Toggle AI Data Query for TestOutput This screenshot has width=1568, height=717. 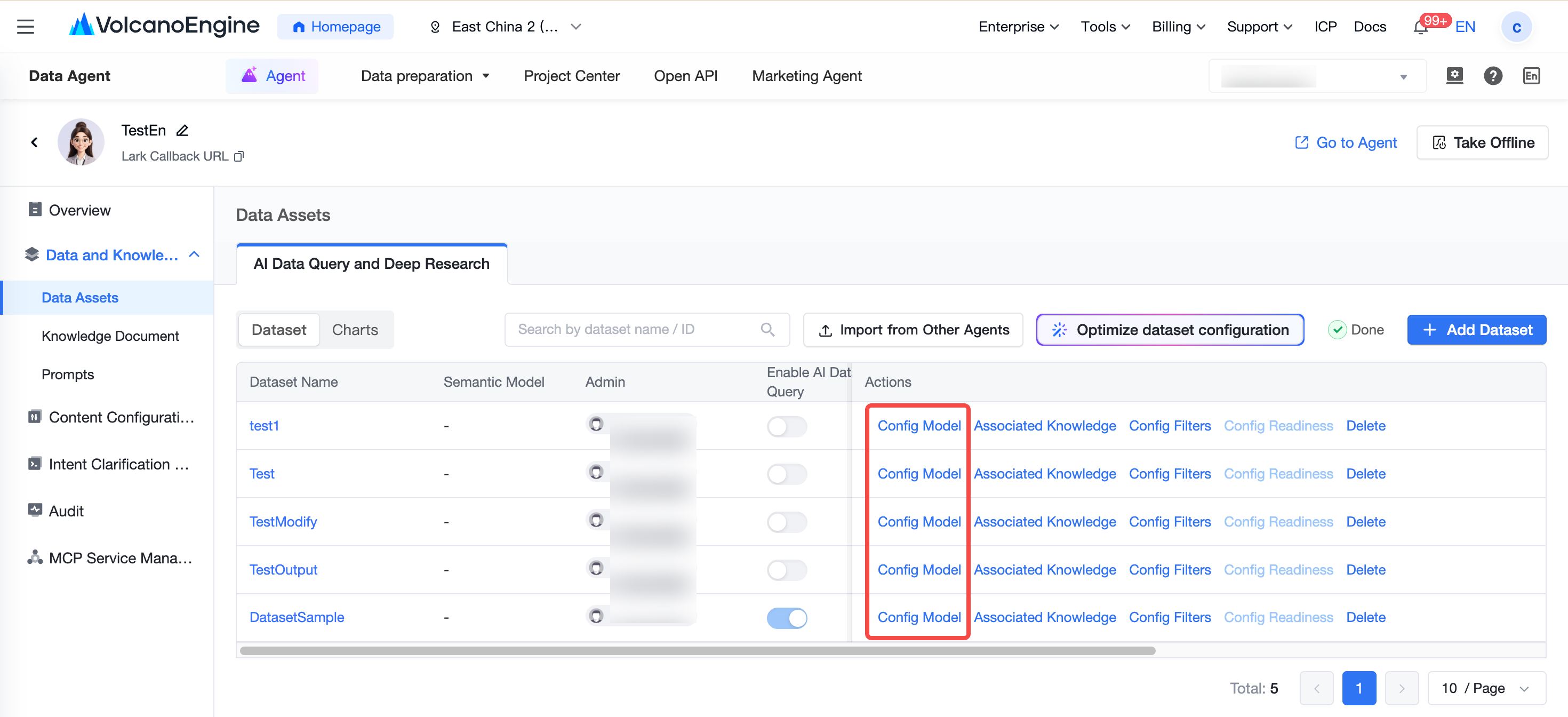coord(787,570)
